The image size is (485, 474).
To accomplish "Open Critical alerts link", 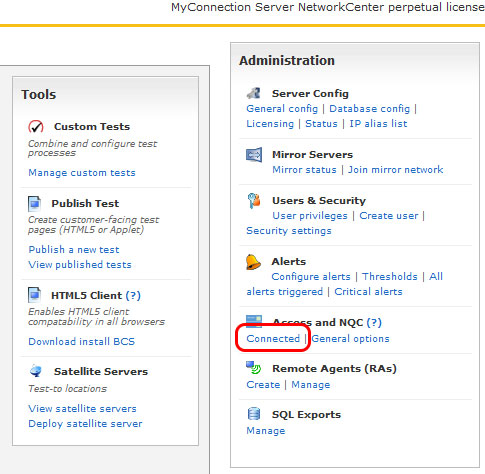I will [368, 292].
